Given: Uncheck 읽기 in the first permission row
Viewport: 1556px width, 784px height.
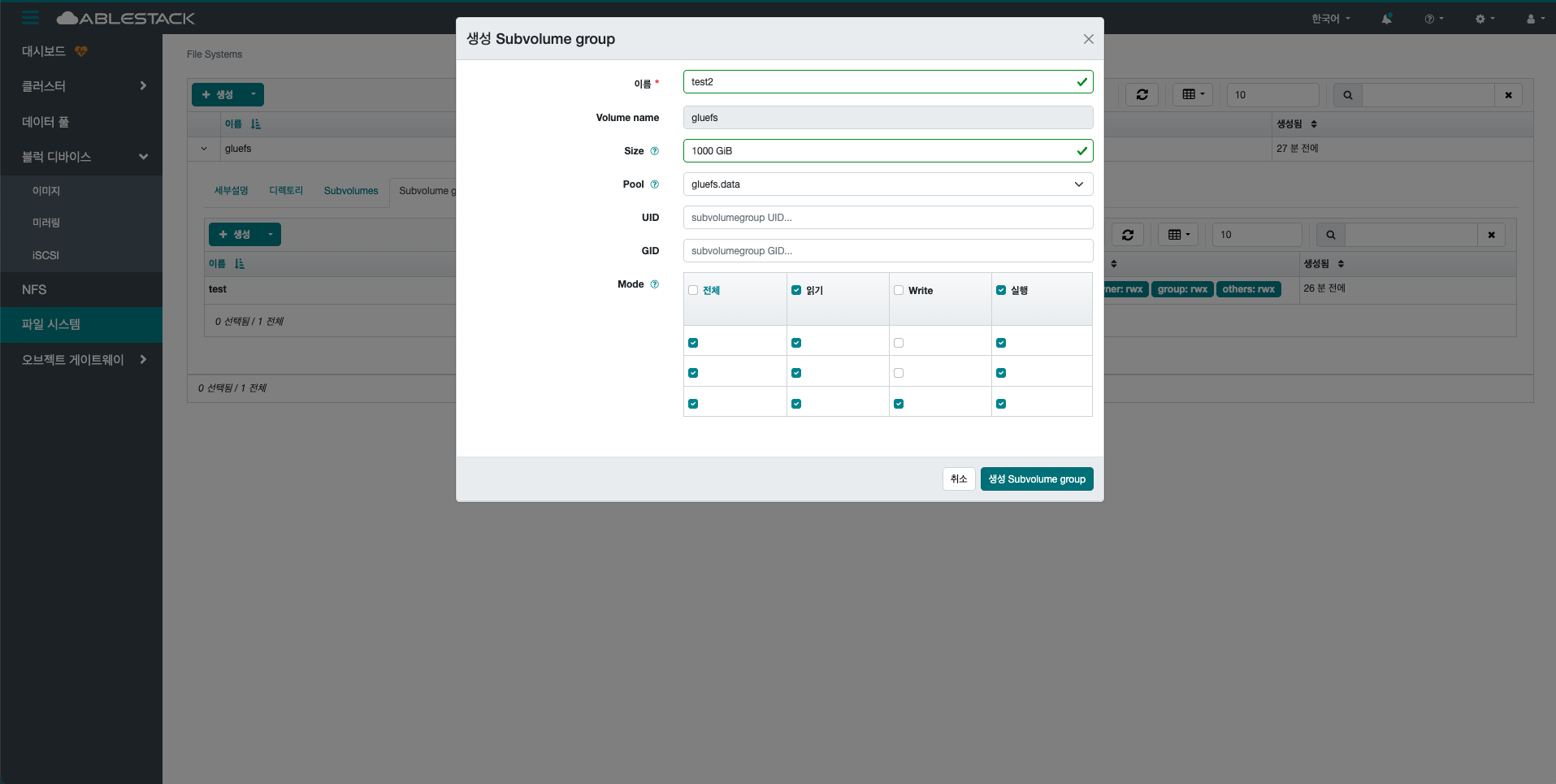Looking at the screenshot, I should click(x=796, y=343).
